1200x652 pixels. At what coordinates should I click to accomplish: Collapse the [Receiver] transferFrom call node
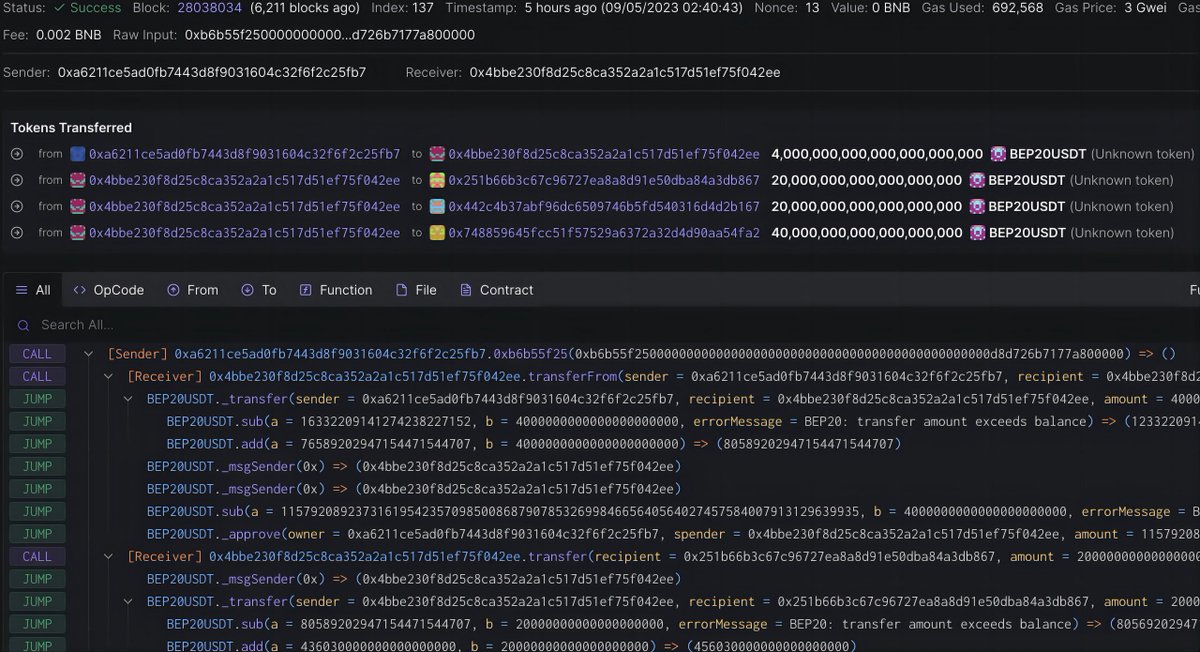coord(109,377)
